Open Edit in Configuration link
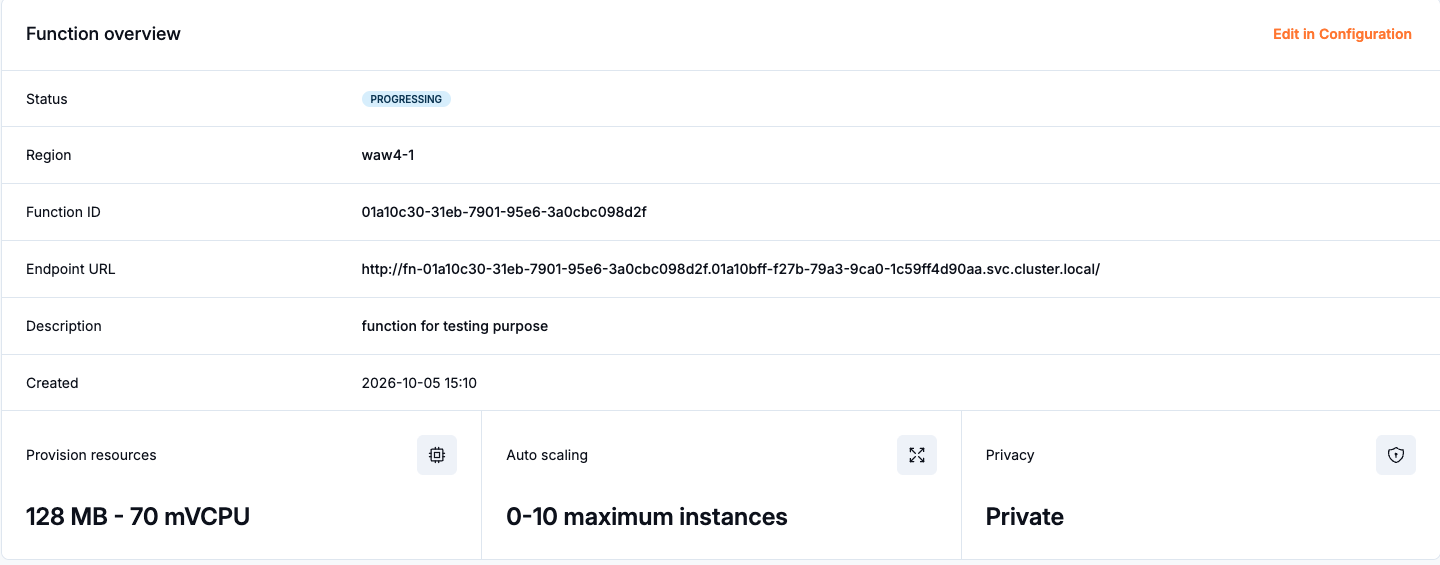The image size is (1440, 565). pyautogui.click(x=1342, y=34)
